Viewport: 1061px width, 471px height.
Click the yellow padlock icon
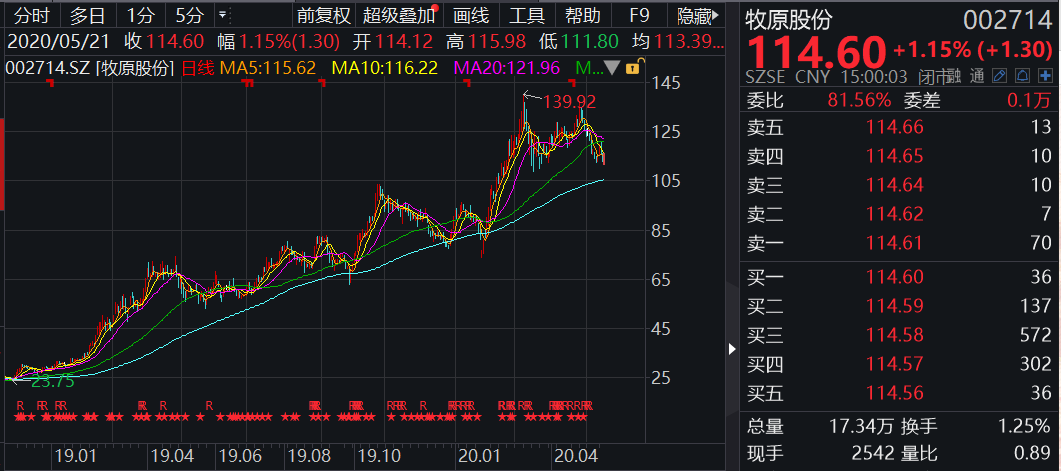(632, 68)
